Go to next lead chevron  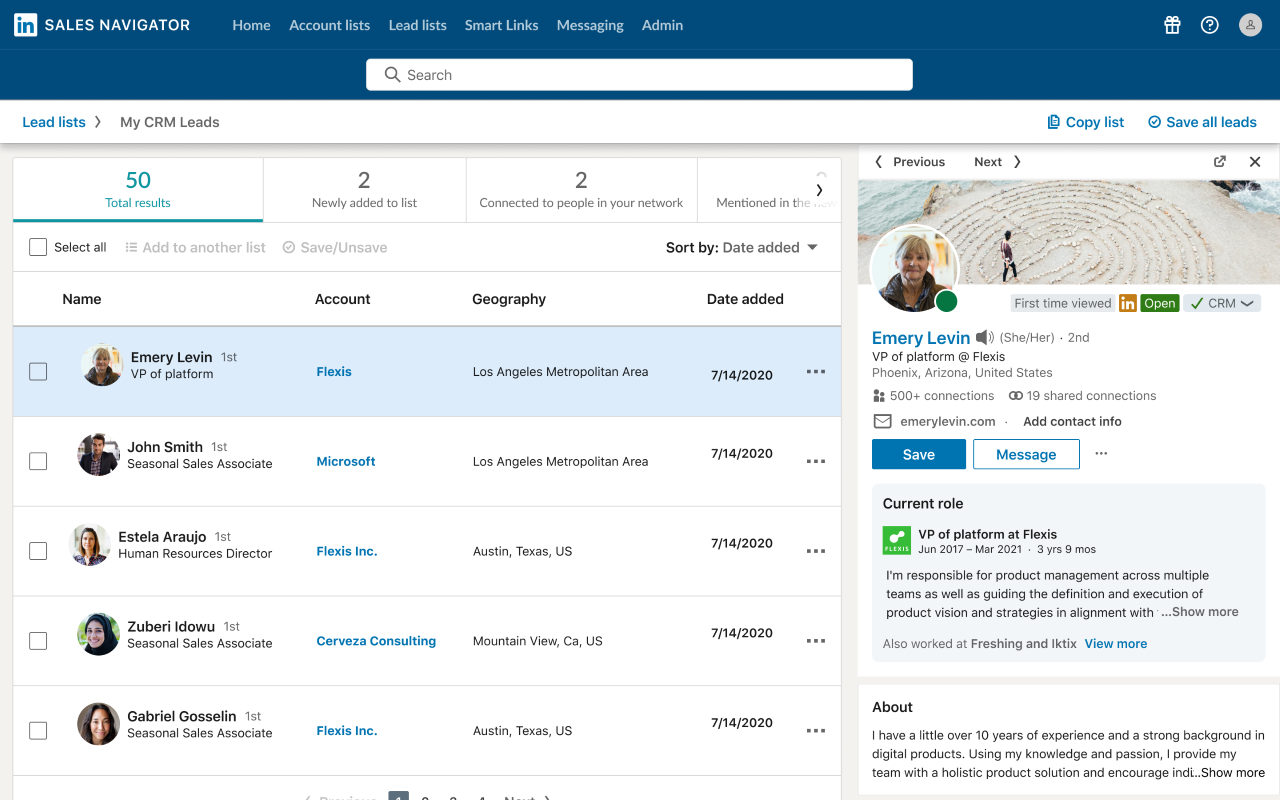coord(1017,161)
